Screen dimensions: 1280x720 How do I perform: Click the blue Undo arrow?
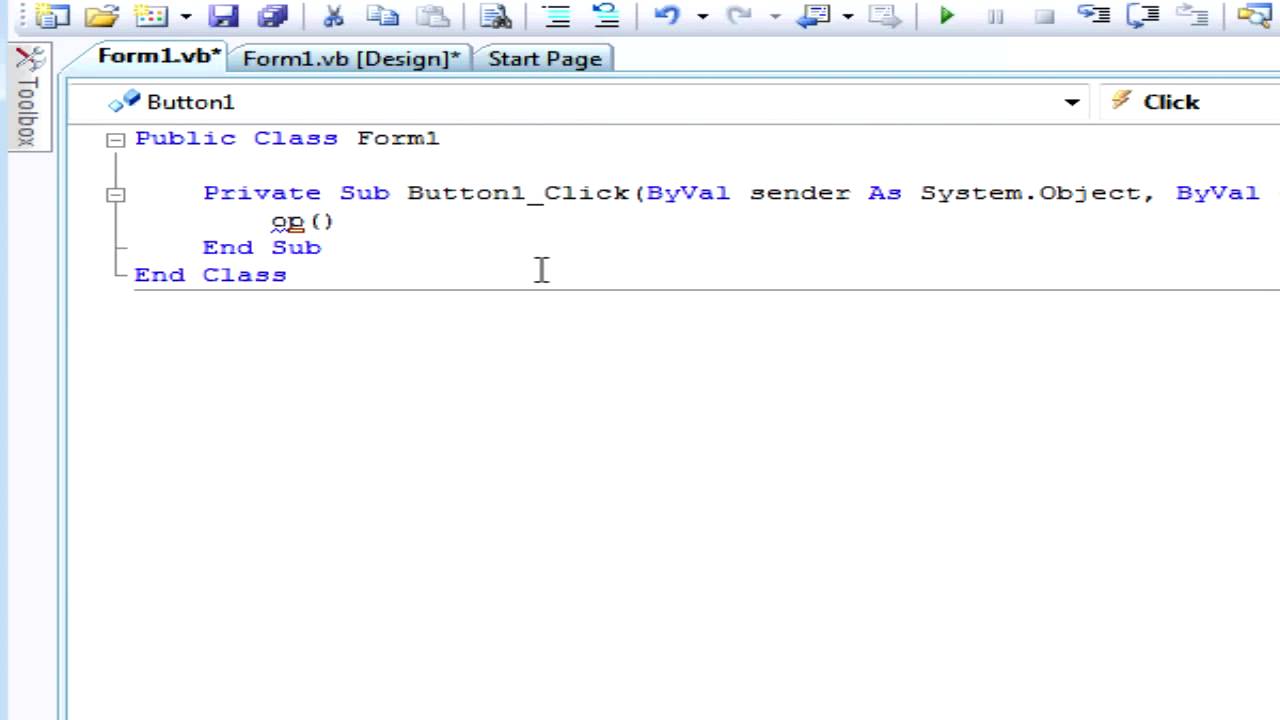(668, 16)
